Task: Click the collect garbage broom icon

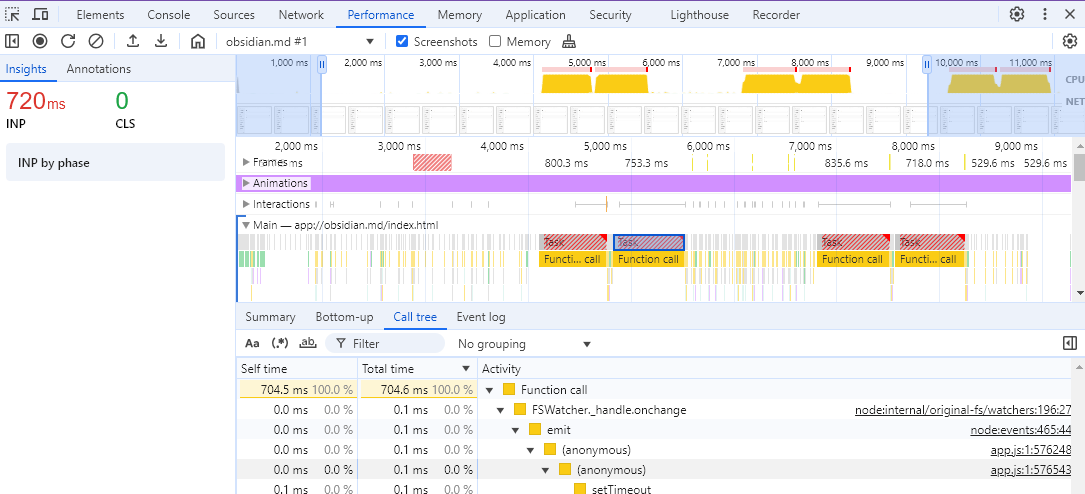Action: pos(570,41)
